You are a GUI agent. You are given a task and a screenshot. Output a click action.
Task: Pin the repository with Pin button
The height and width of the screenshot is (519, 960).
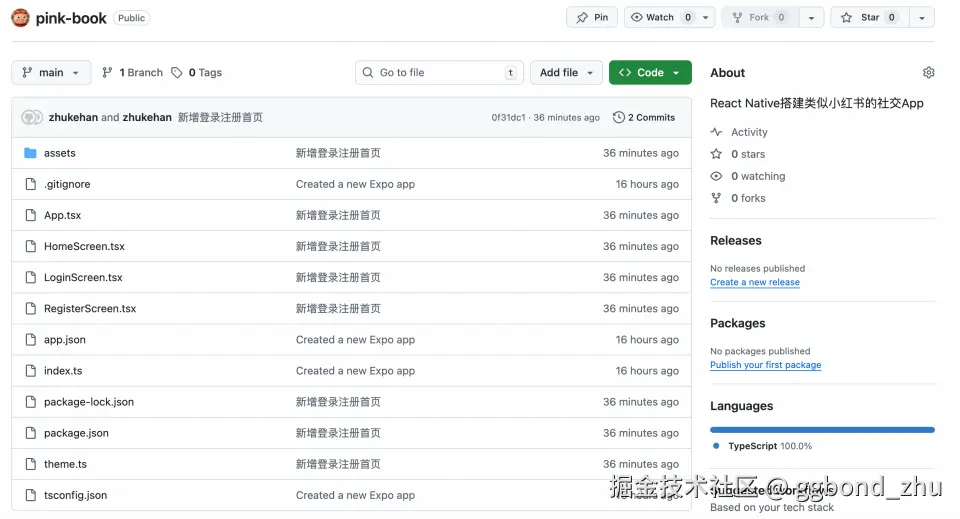(x=591, y=17)
